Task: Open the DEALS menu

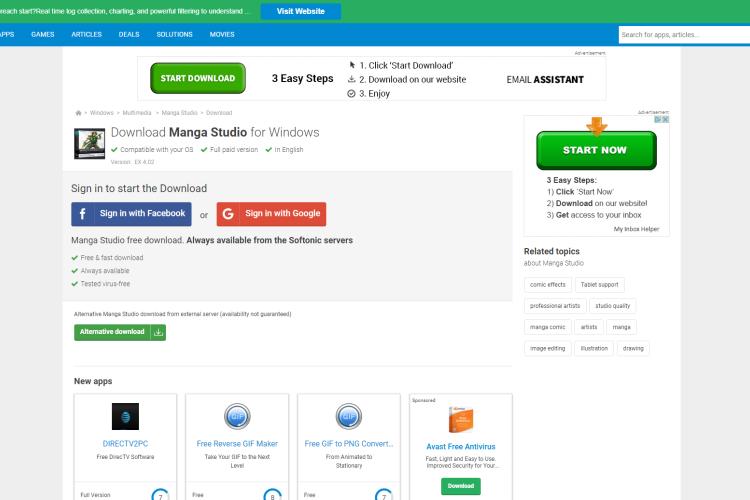Action: pyautogui.click(x=129, y=34)
